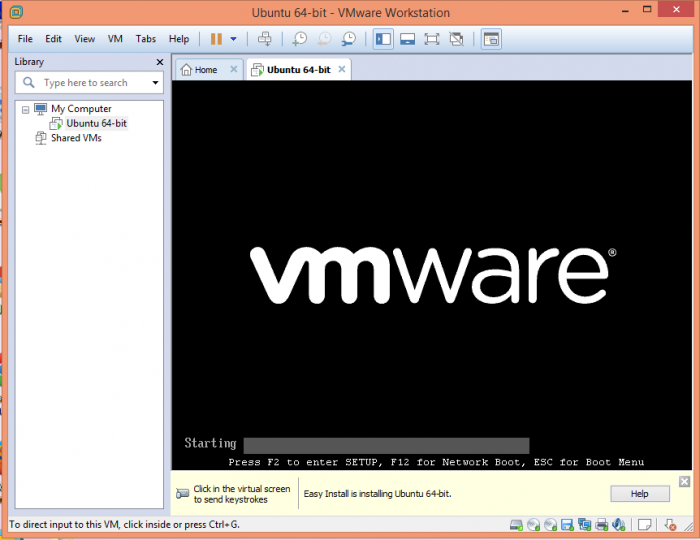Switch to Unity mode

tap(456, 39)
